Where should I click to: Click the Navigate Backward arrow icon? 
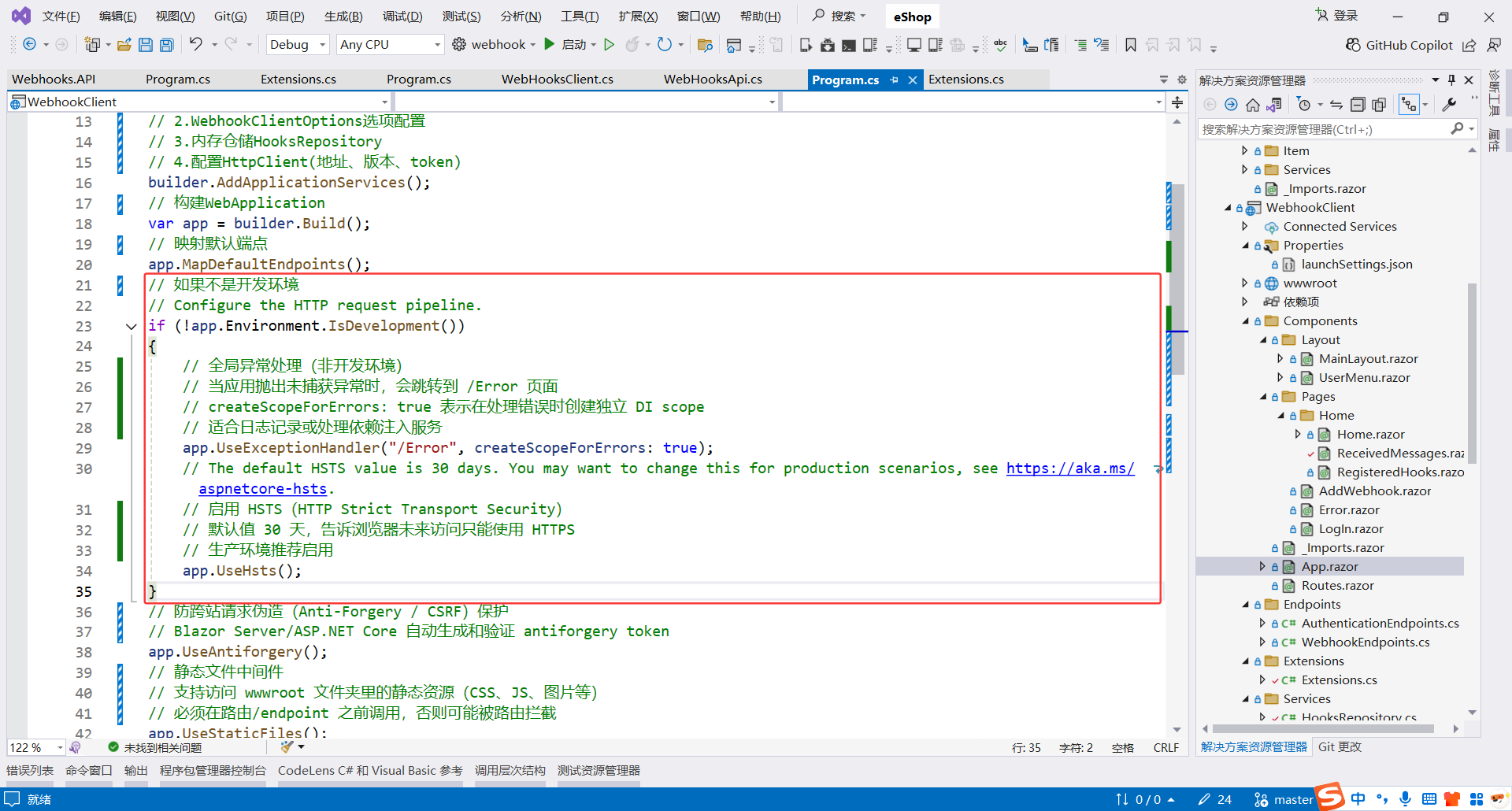click(29, 45)
